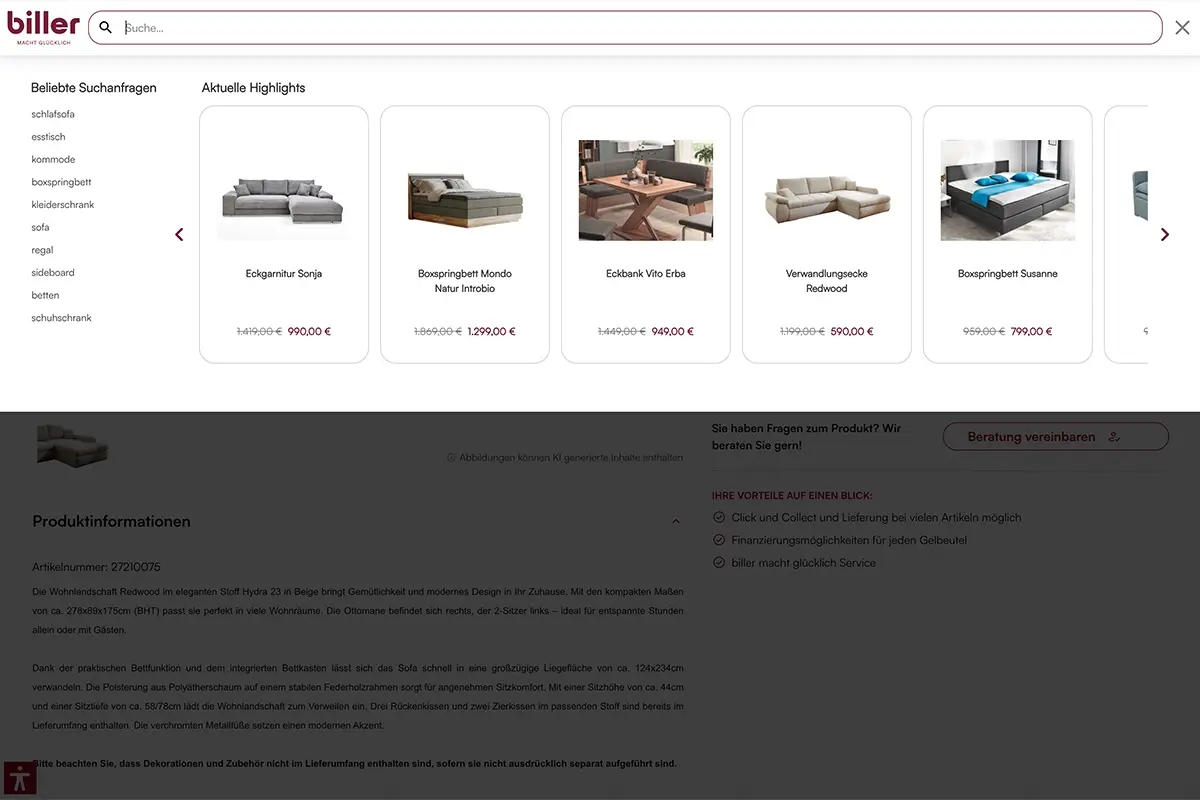Click the Eckgarnitur Sonja product image
Viewport: 1200px width, 800px height.
coord(283,195)
